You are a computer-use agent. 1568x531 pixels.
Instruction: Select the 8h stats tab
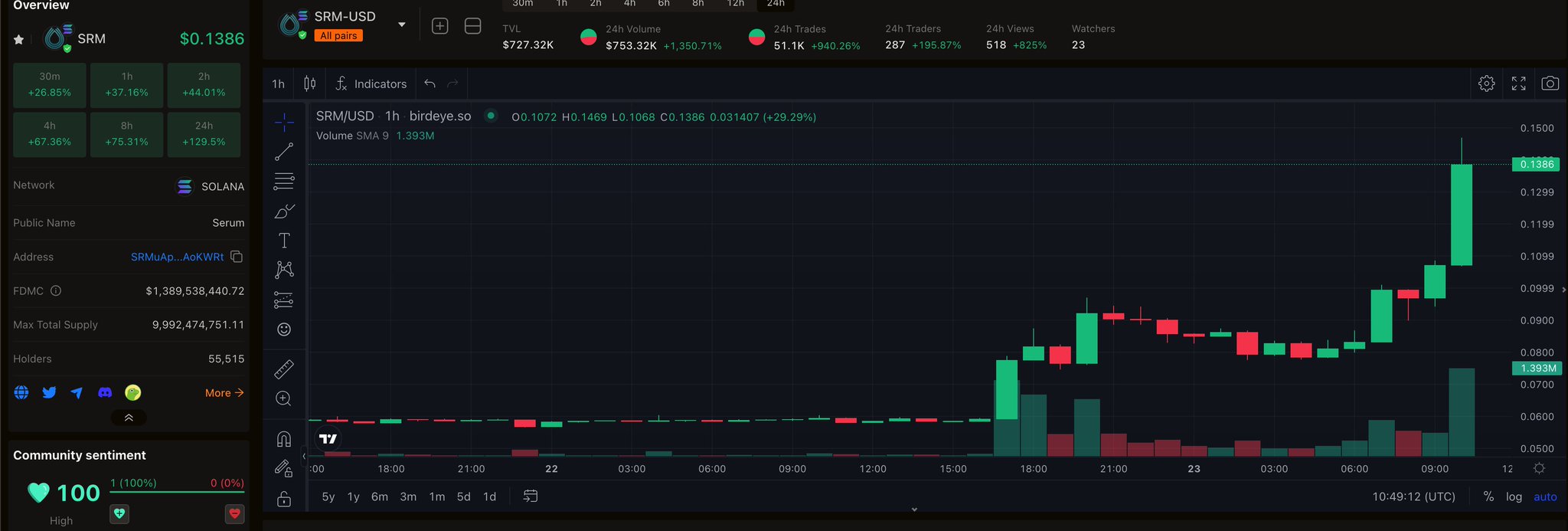click(698, 4)
